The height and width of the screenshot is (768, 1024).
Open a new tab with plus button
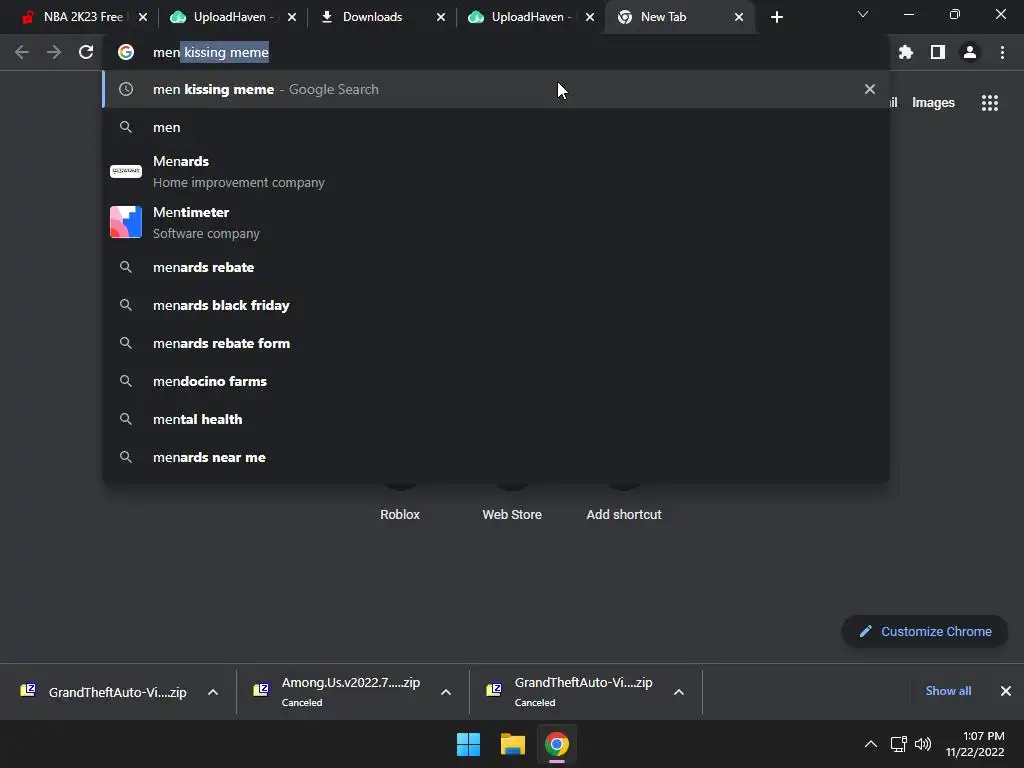pyautogui.click(x=776, y=17)
